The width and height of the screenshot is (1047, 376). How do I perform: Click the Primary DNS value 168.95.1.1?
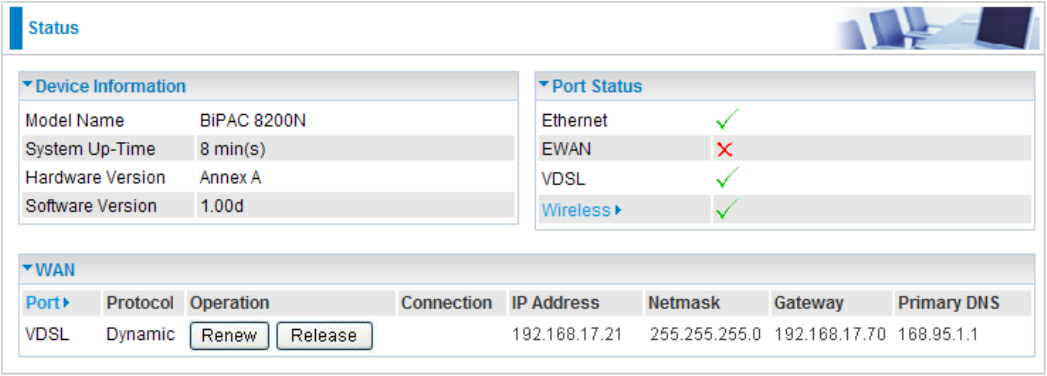(938, 335)
